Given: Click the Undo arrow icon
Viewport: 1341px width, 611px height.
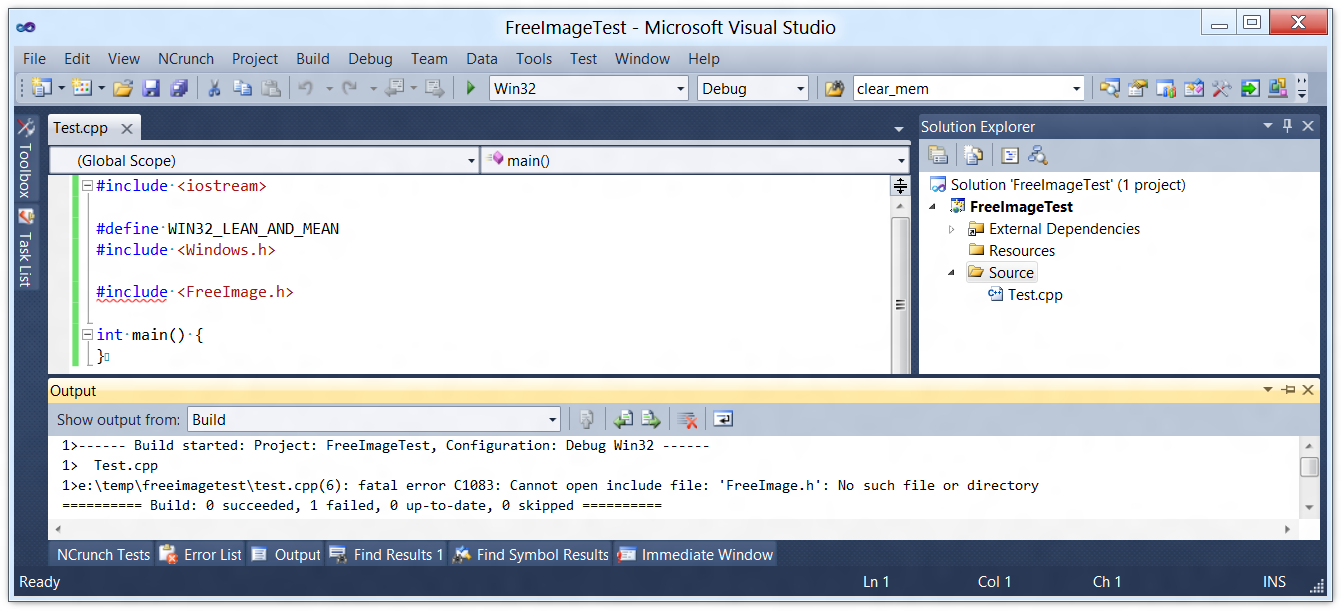Looking at the screenshot, I should tap(306, 88).
